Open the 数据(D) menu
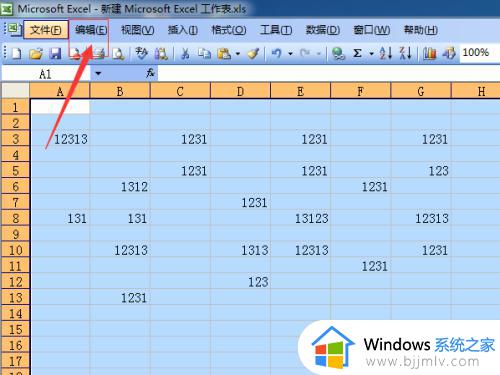 pyautogui.click(x=323, y=30)
